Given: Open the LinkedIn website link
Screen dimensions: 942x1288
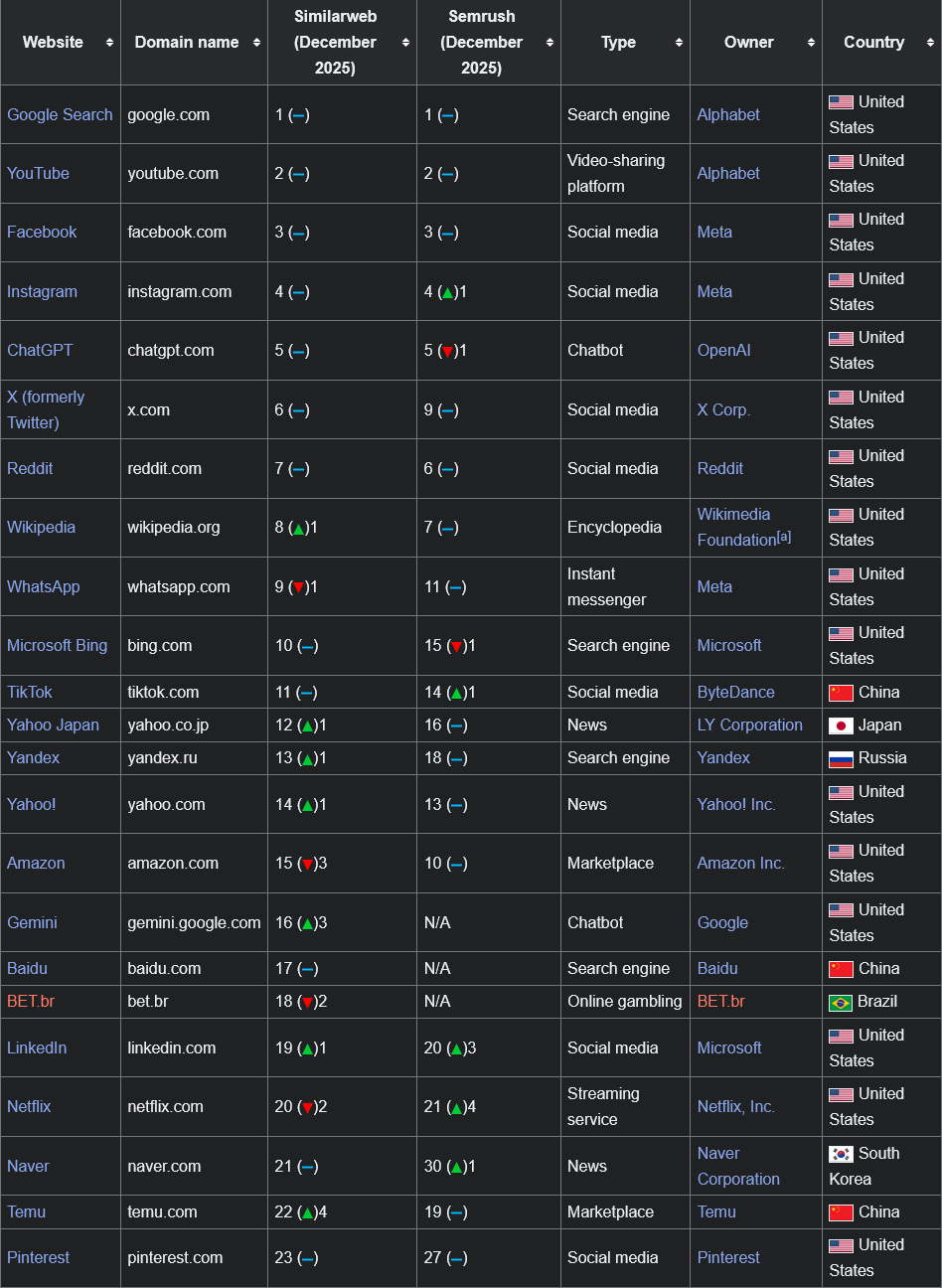Looking at the screenshot, I should [x=37, y=1047].
